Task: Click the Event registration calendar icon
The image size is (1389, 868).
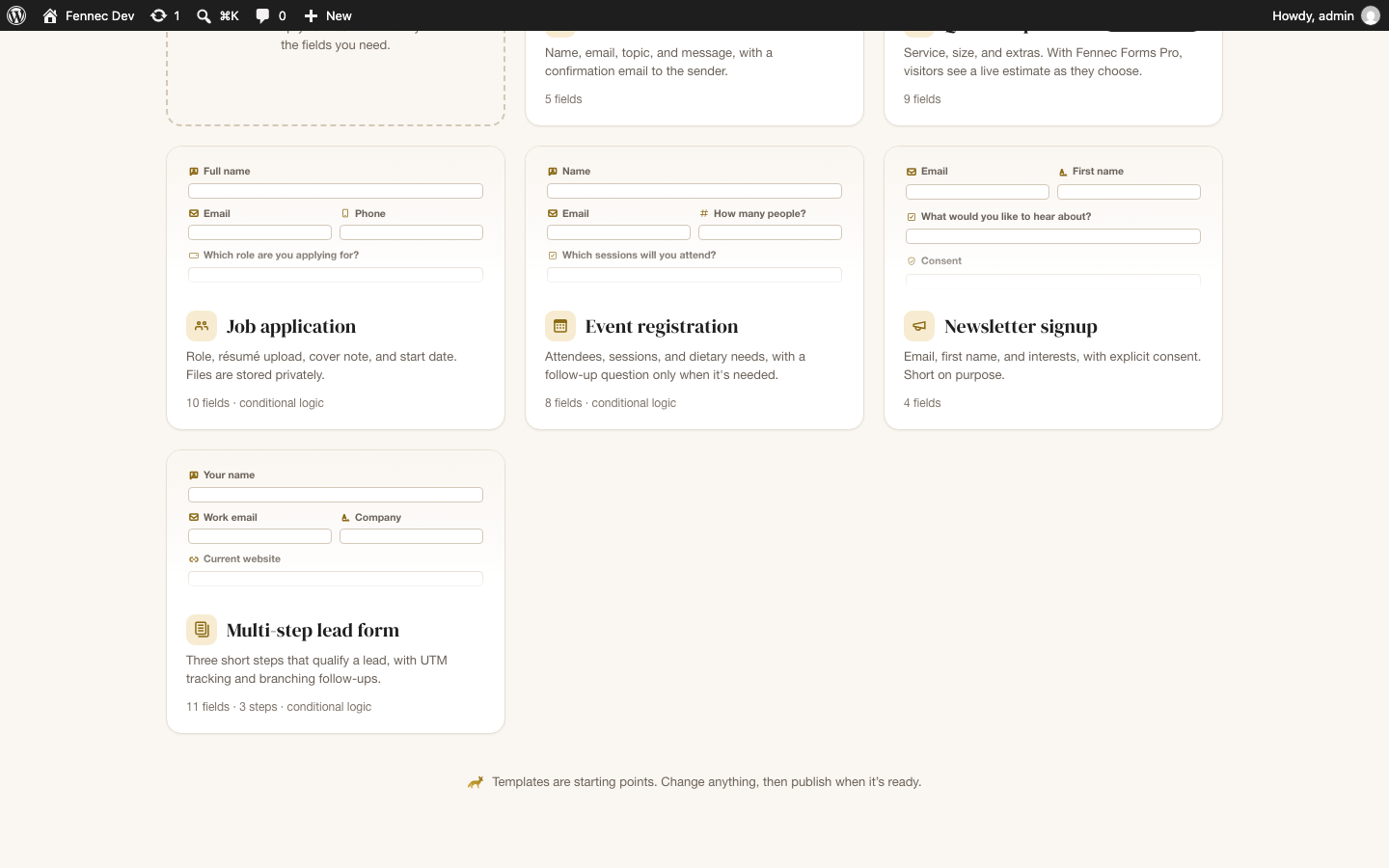Action: [x=560, y=326]
